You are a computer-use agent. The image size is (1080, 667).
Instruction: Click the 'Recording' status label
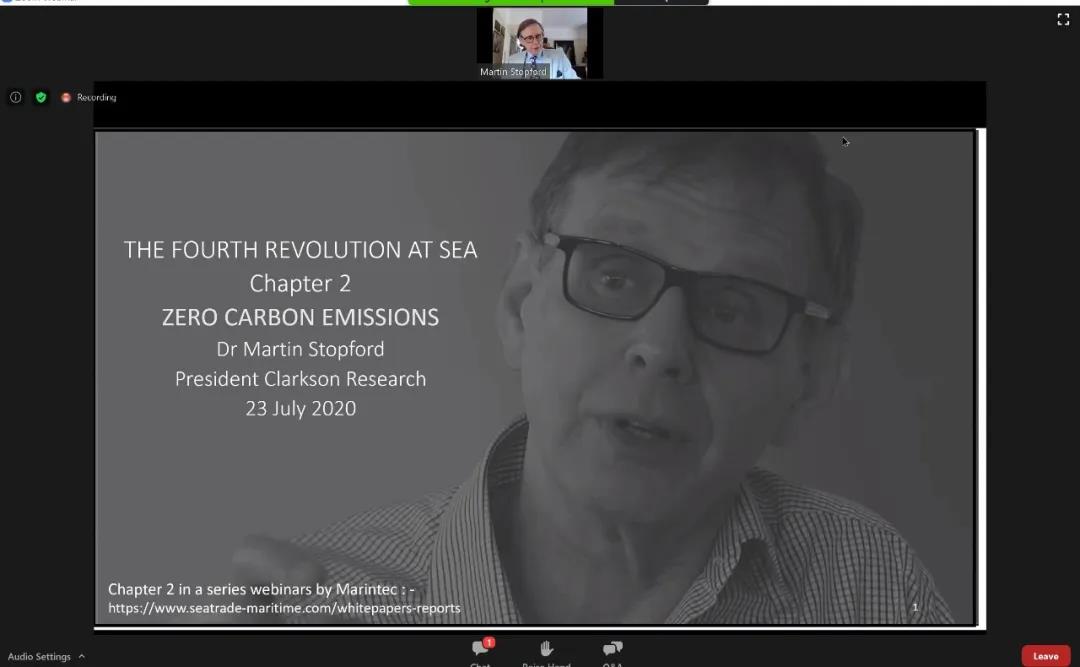(96, 98)
